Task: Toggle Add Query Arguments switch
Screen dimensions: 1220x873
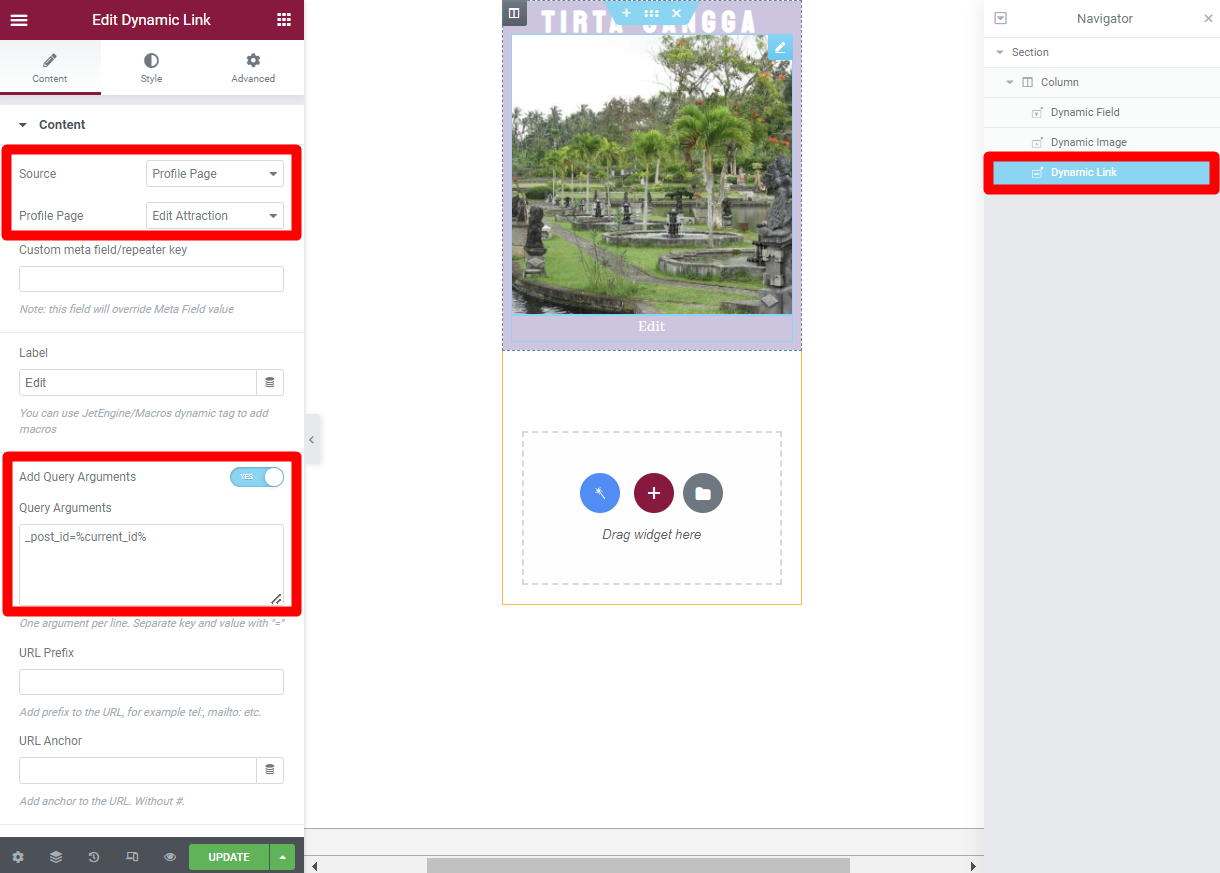Action: point(257,477)
